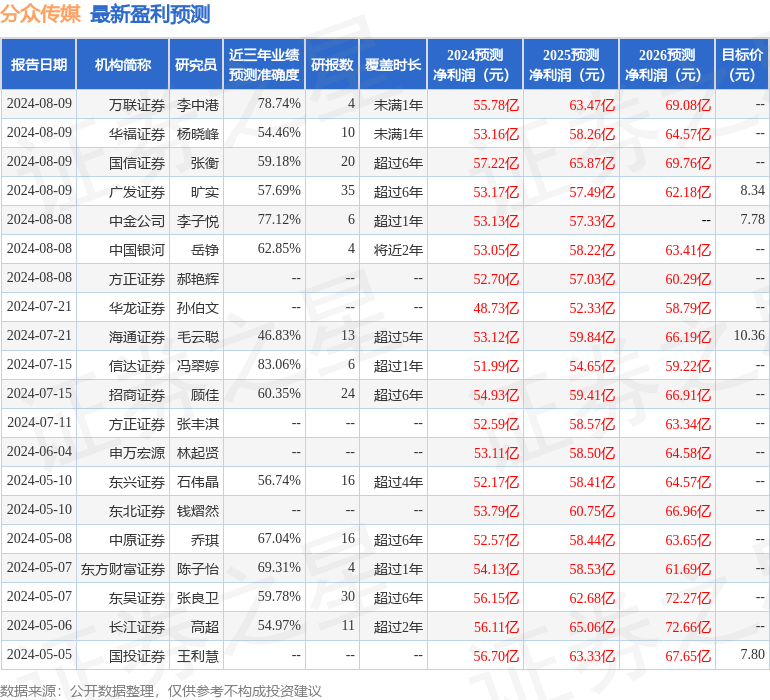Select the 2025预测净利润 header
Image resolution: width=770 pixels, height=700 pixels.
pos(571,64)
